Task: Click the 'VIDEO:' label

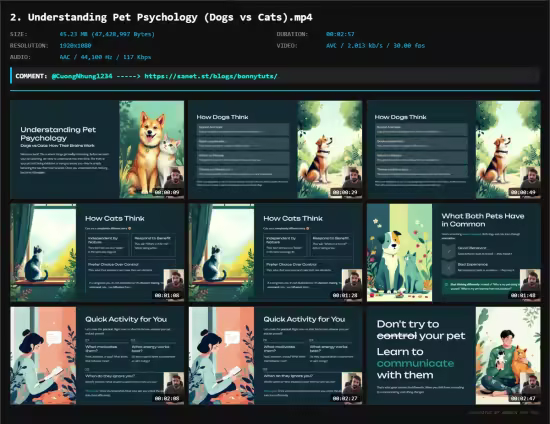Action: (287, 46)
